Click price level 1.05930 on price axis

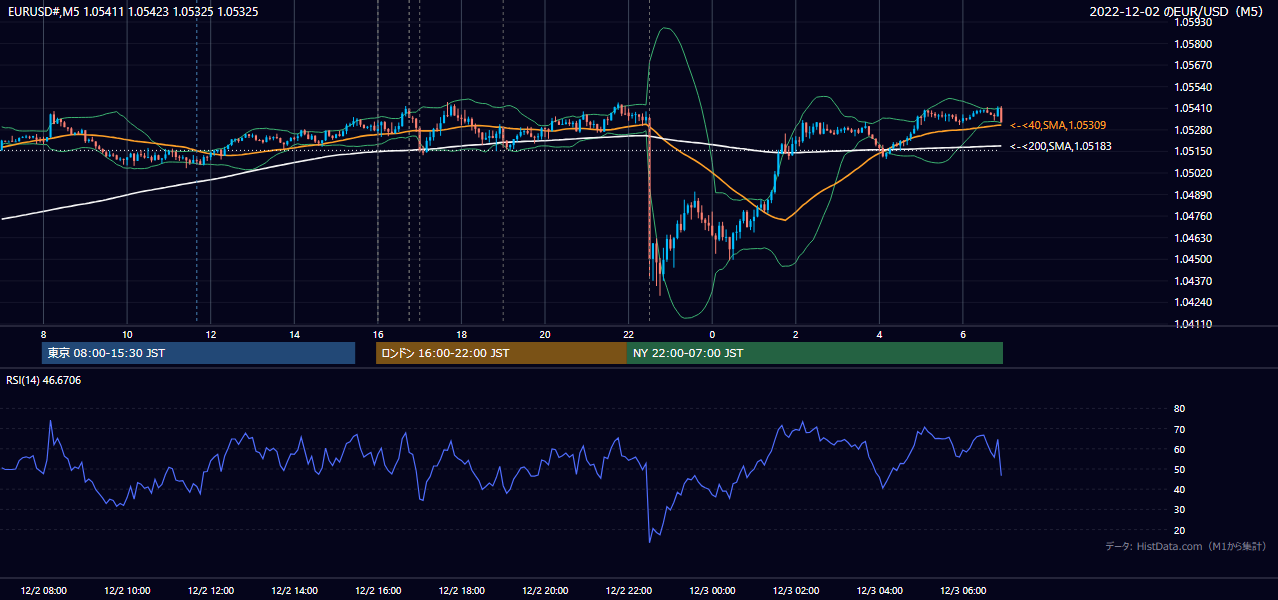click(x=1192, y=23)
